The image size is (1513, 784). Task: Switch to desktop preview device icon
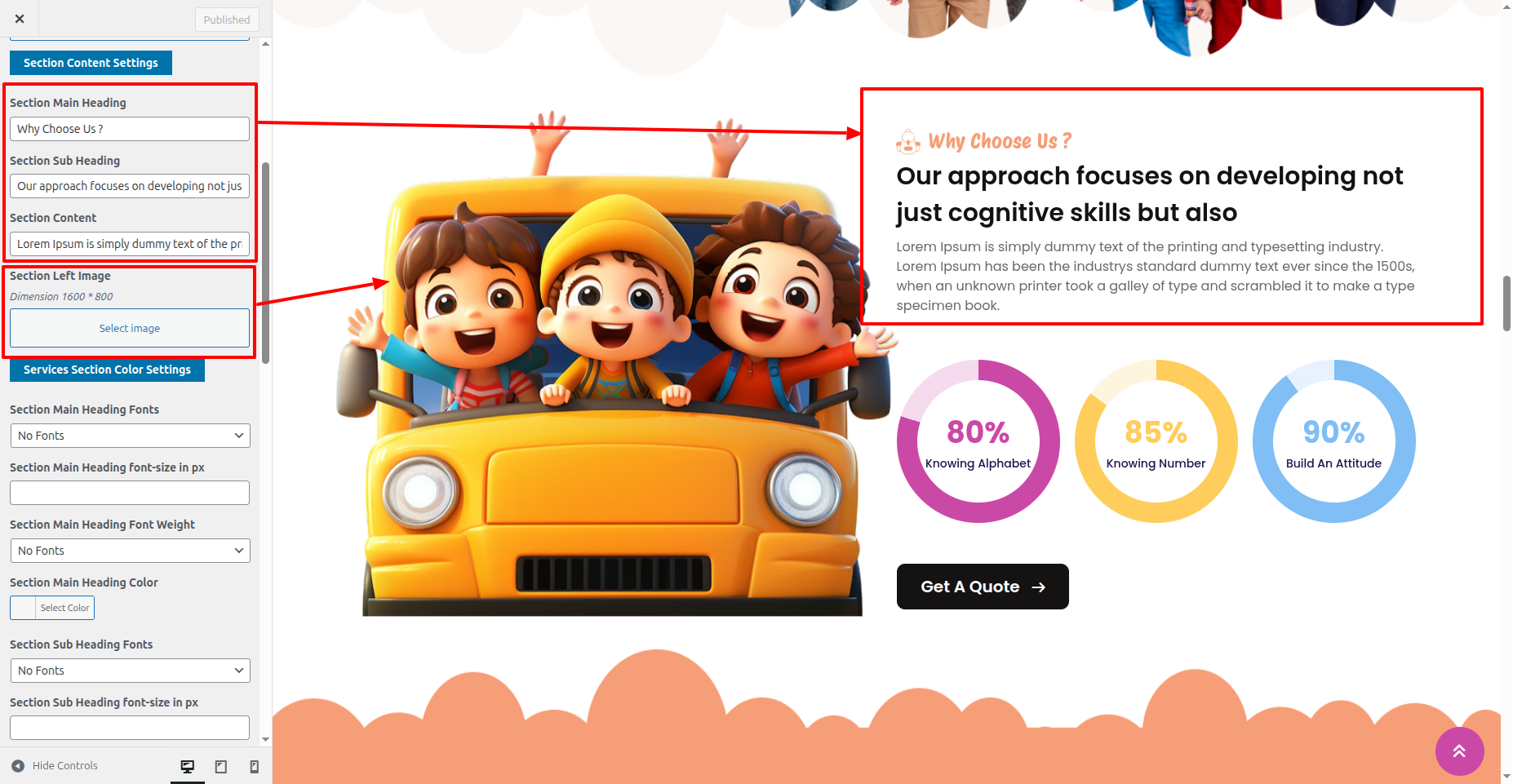(x=188, y=766)
